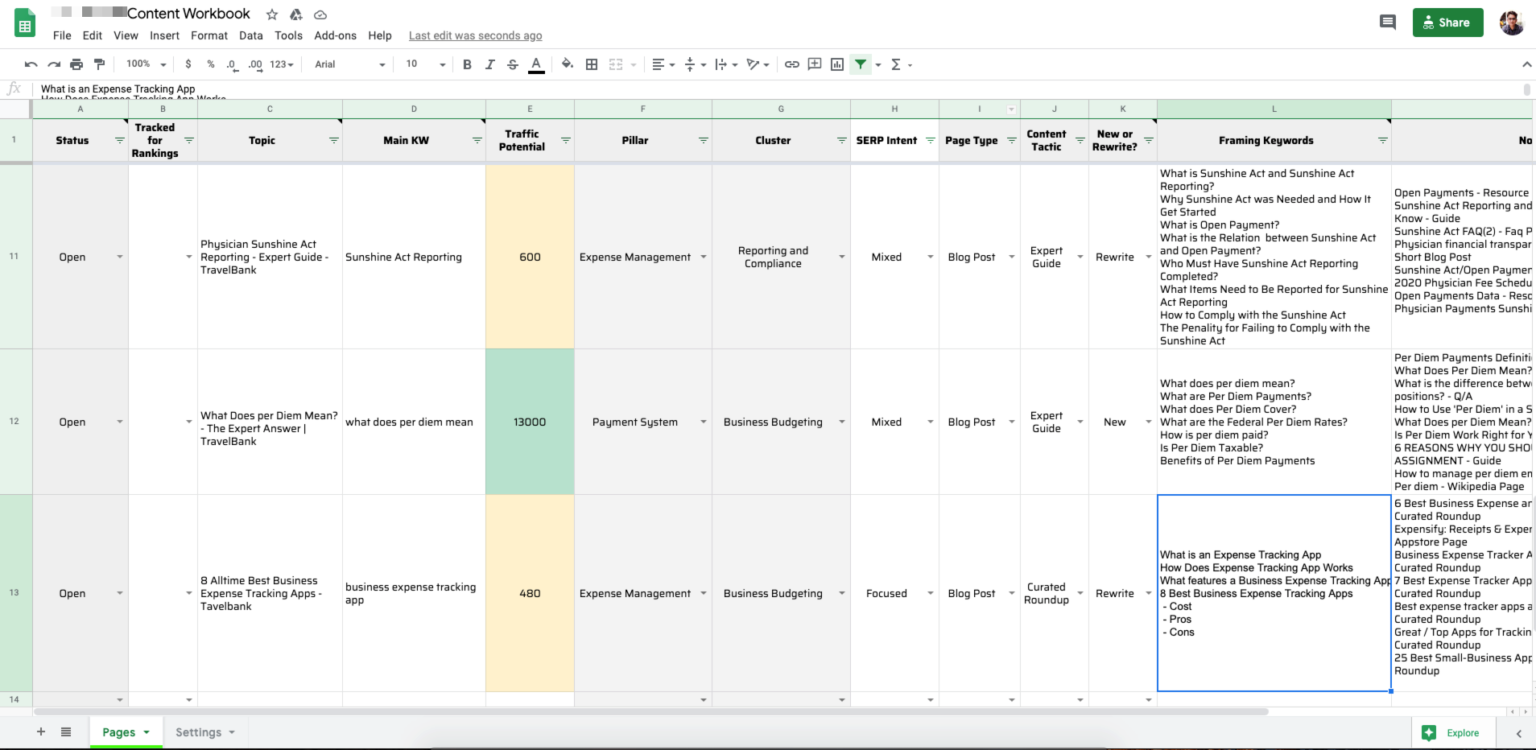Click the horizontal scrollbar at bottom
Screen dimensions: 1536x750
point(650,712)
